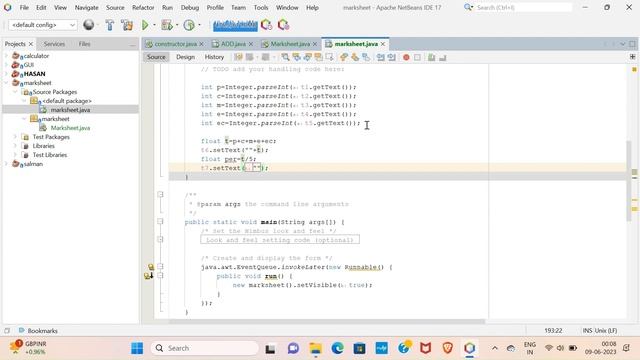Click the second profiler hexagon icon in the toolbar
Viewport: 640px width, 360px height.
click(x=283, y=25)
